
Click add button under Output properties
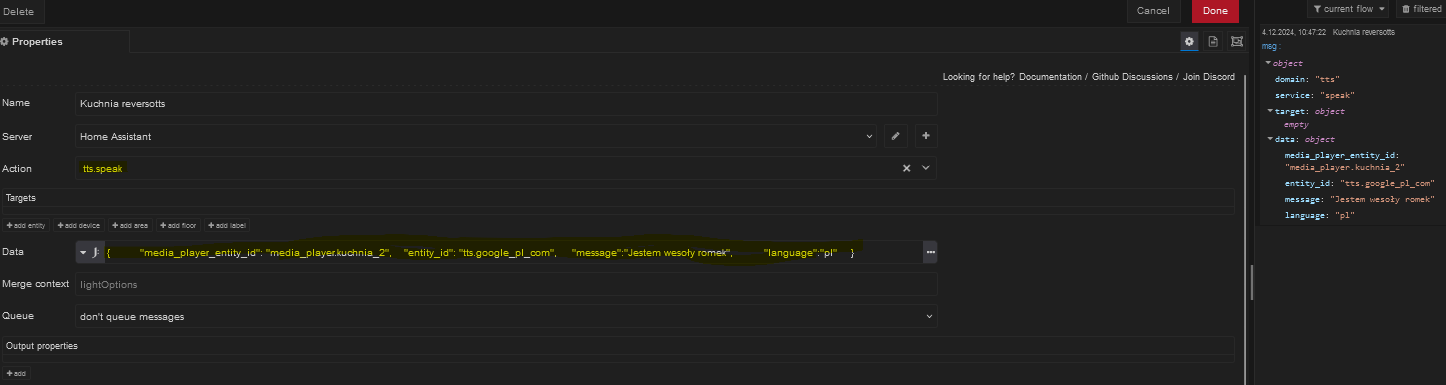tap(16, 373)
